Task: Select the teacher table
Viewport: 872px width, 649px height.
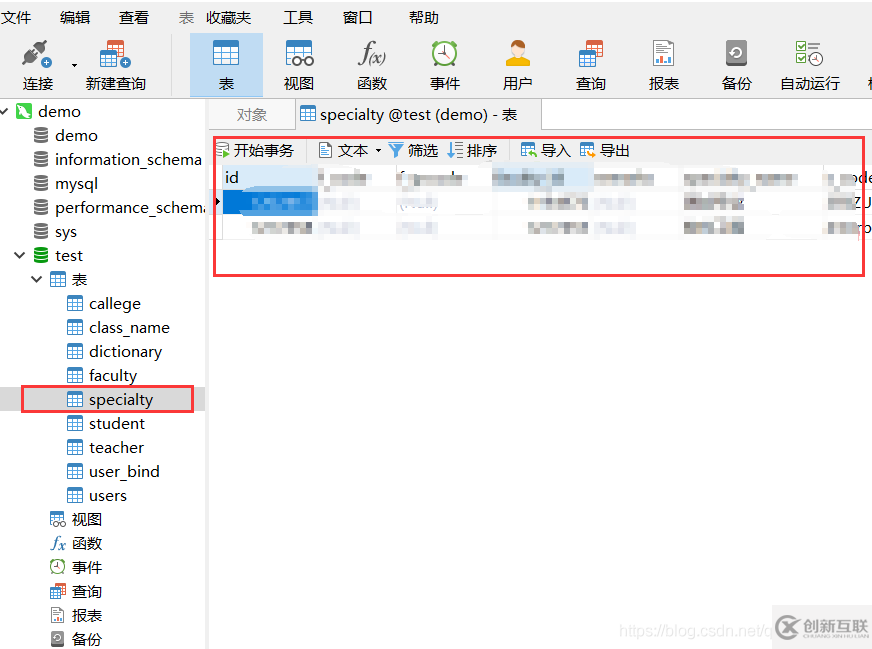Action: click(116, 447)
